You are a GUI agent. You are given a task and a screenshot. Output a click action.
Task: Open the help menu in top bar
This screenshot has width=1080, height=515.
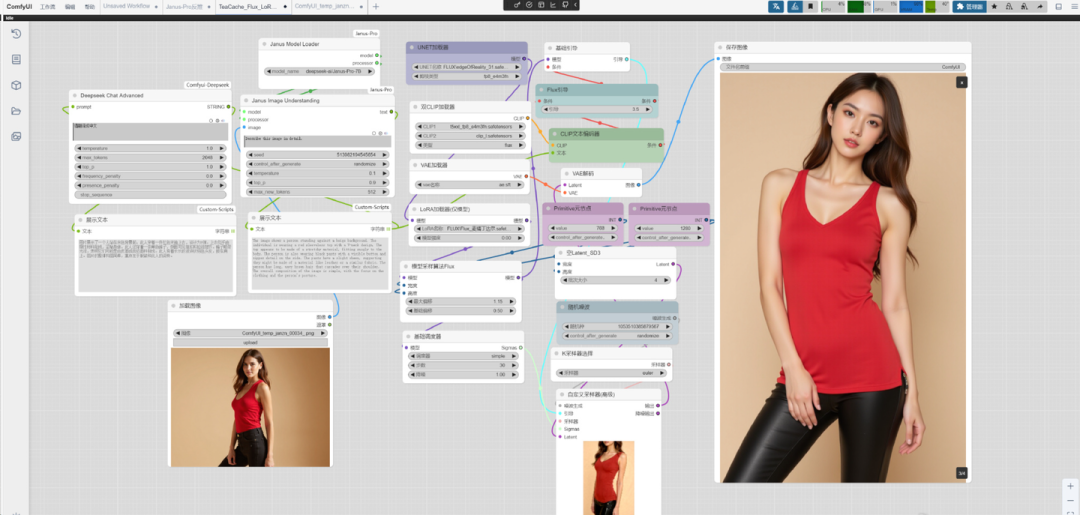pyautogui.click(x=90, y=6)
